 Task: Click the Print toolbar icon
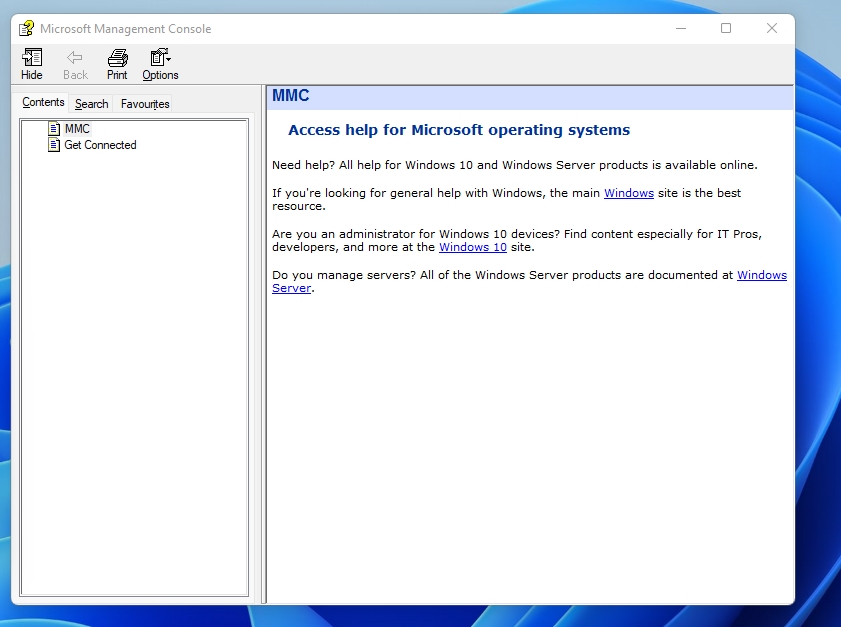[x=117, y=58]
